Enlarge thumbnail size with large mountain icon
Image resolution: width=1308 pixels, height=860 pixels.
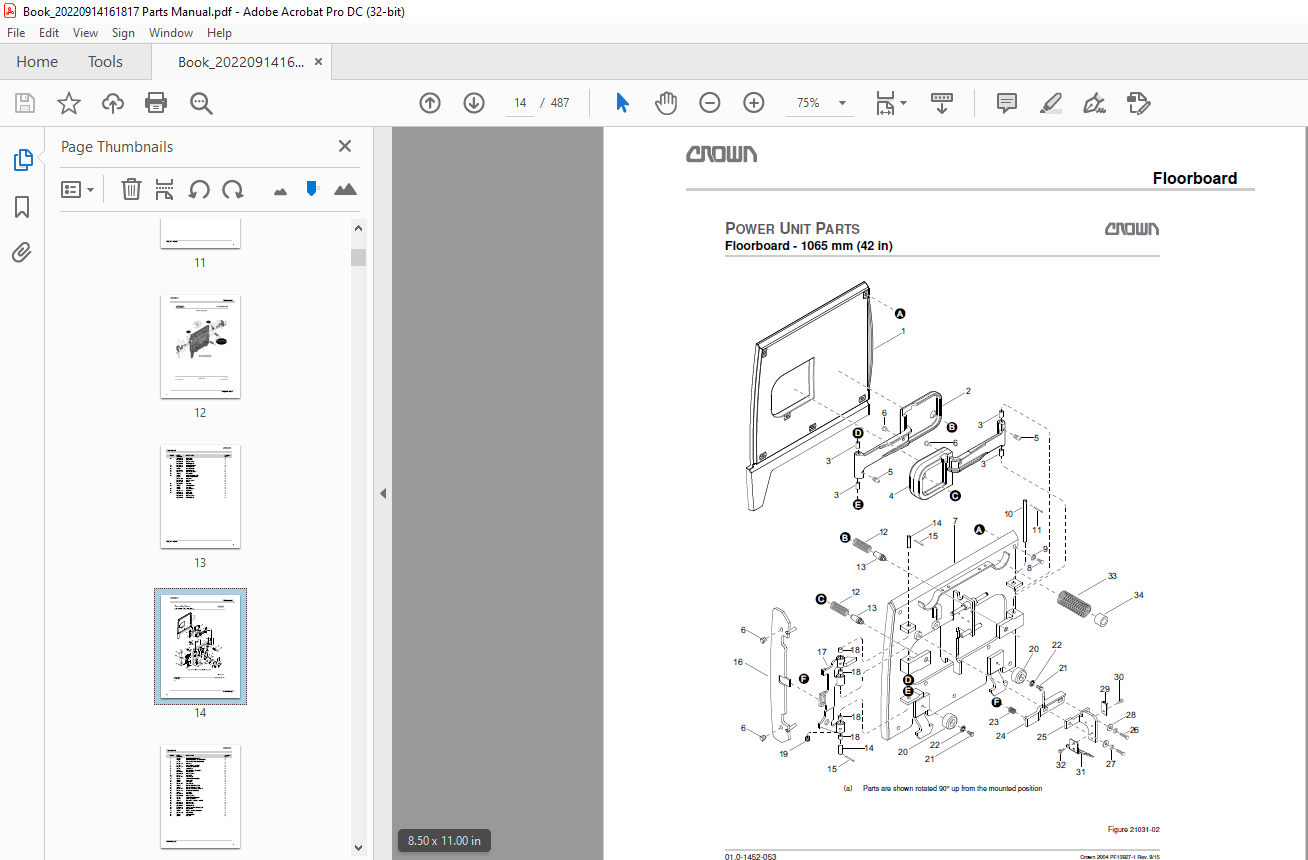[345, 189]
